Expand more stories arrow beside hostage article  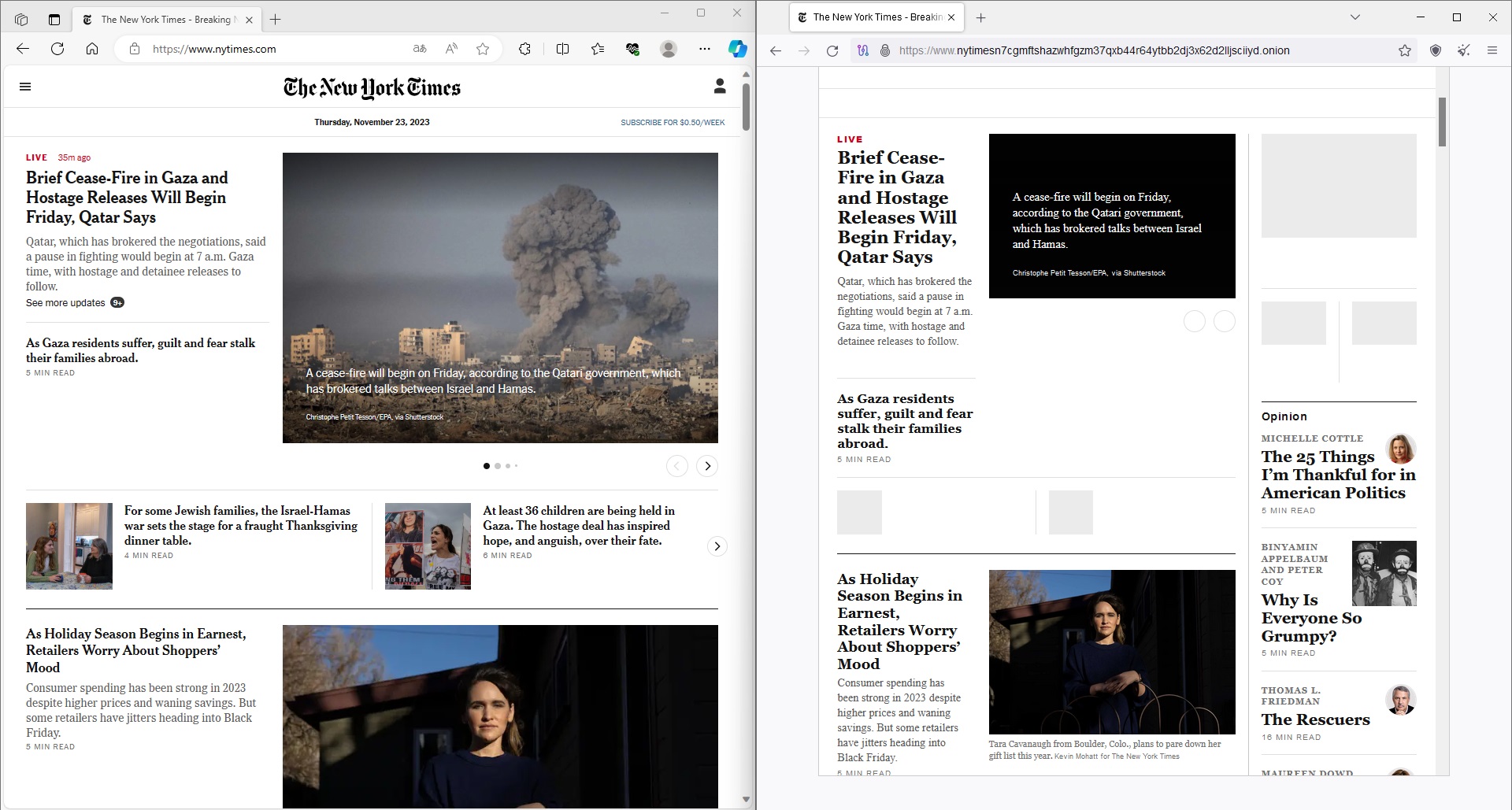tap(717, 546)
